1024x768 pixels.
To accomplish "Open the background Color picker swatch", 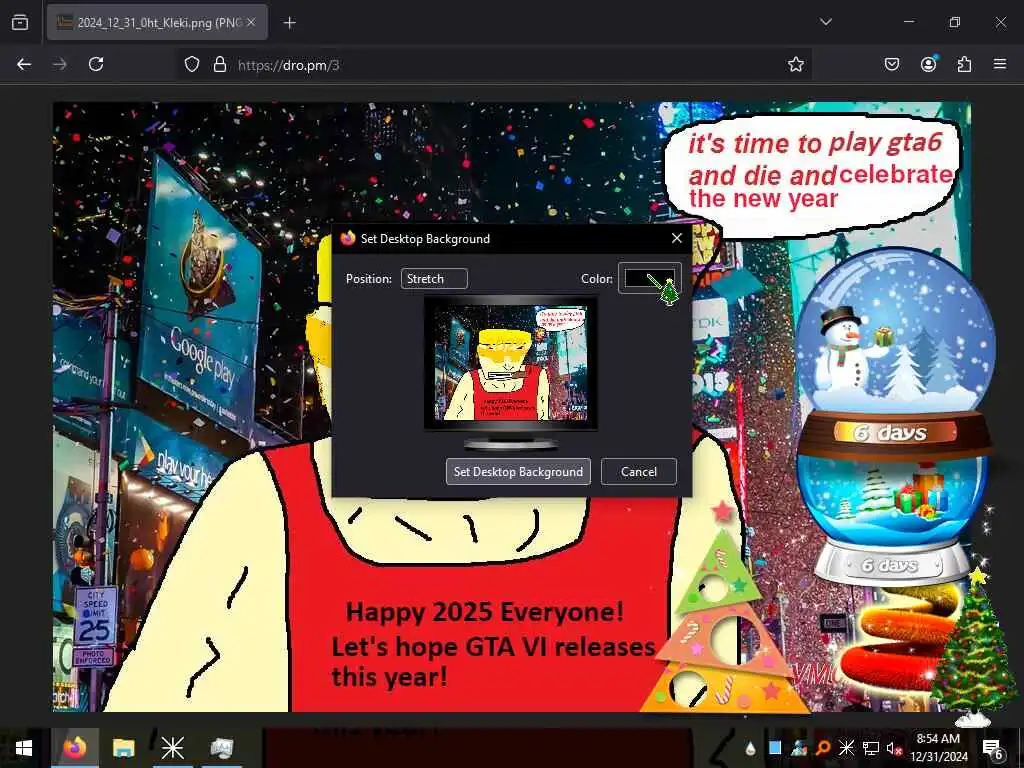I will pos(650,279).
